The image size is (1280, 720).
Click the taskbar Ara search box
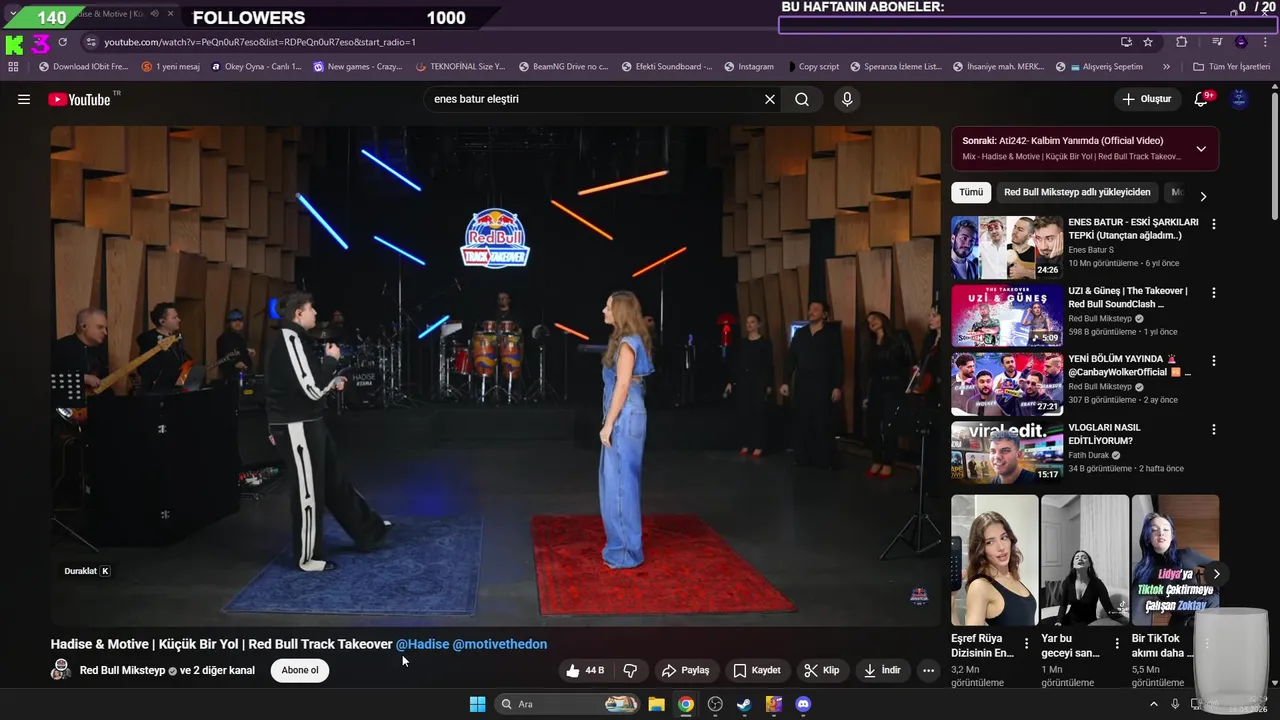tap(567, 704)
